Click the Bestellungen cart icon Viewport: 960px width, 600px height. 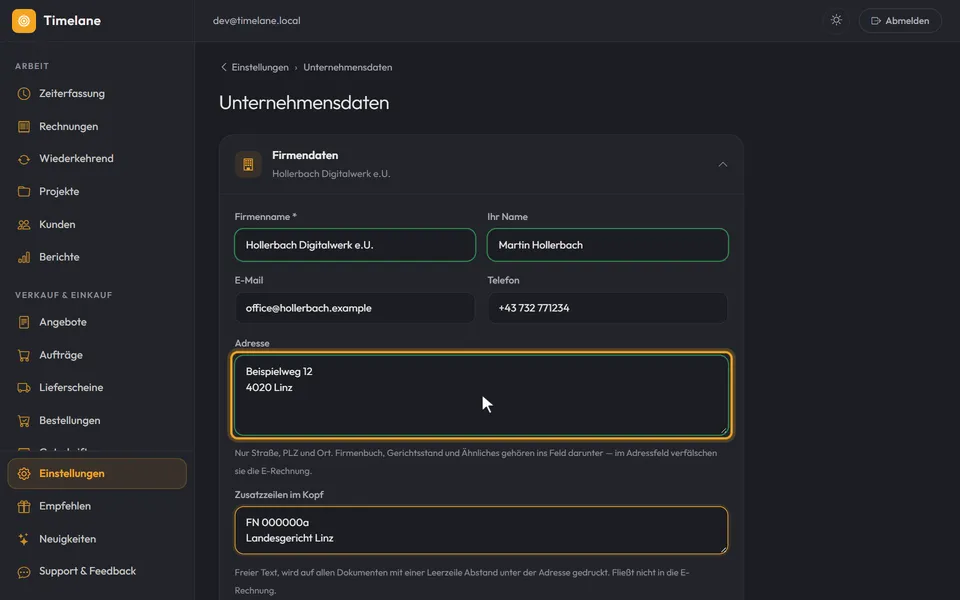coord(24,421)
